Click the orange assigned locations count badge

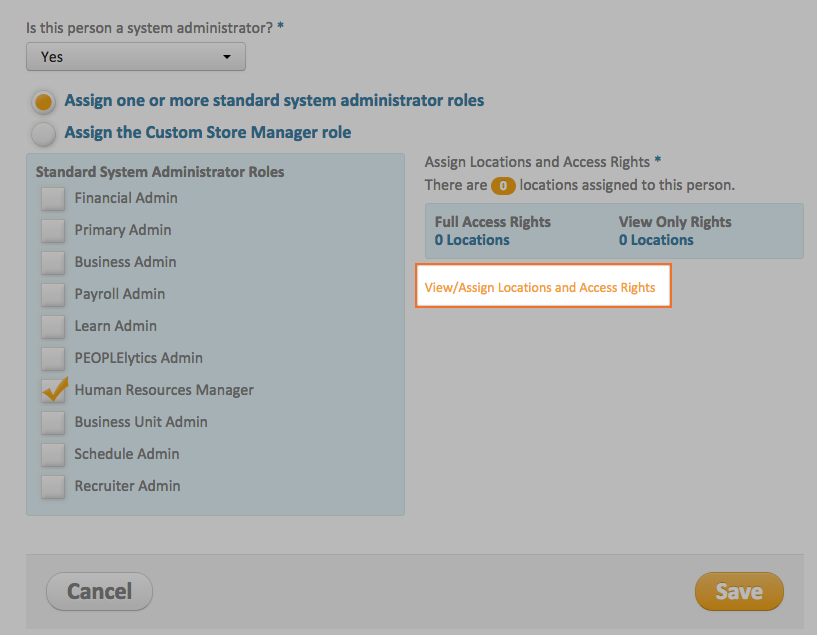coord(503,185)
